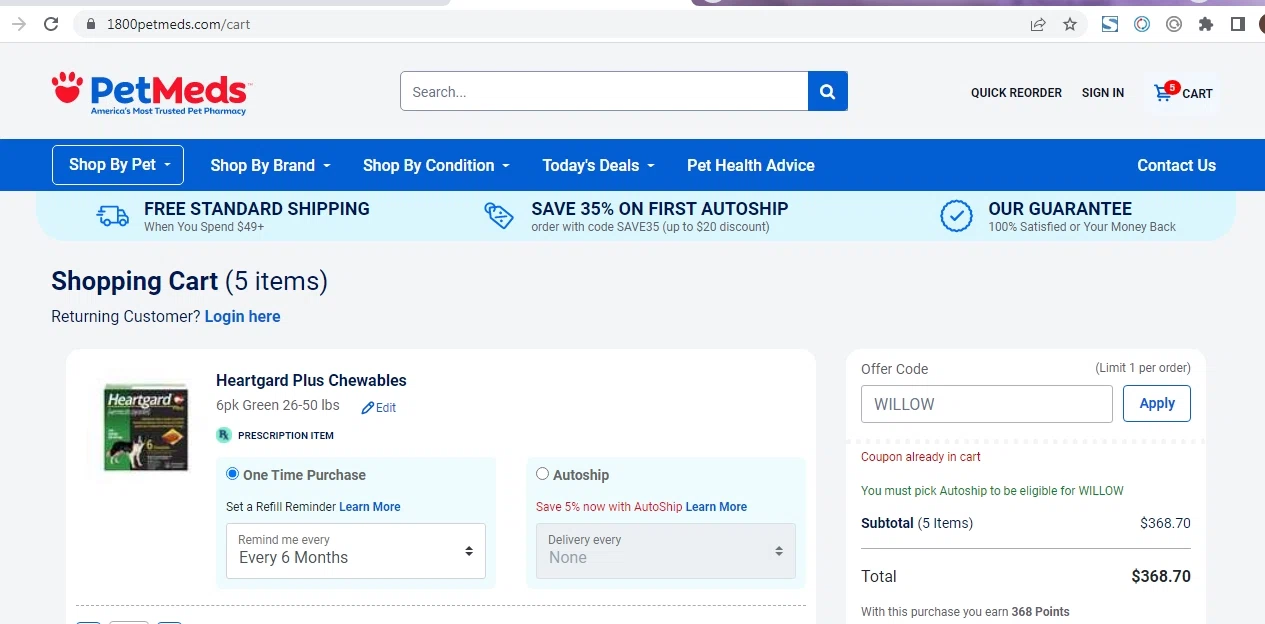Viewport: 1265px width, 624px height.
Task: Click SAVE 35% ON FIRST AUTOSHIP text
Action: (x=660, y=209)
